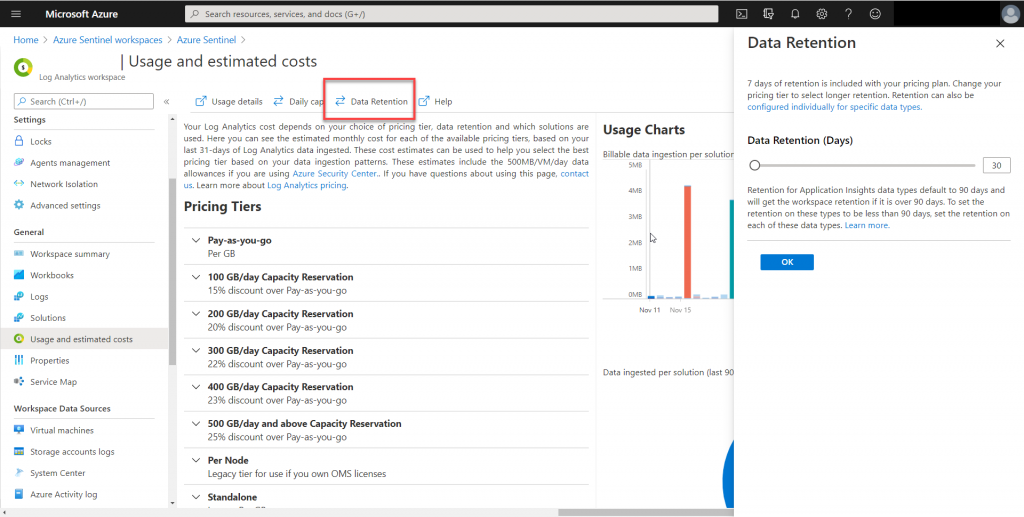Click the Workspace summary icon
Viewport: 1024px width, 517px height.
click(19, 254)
